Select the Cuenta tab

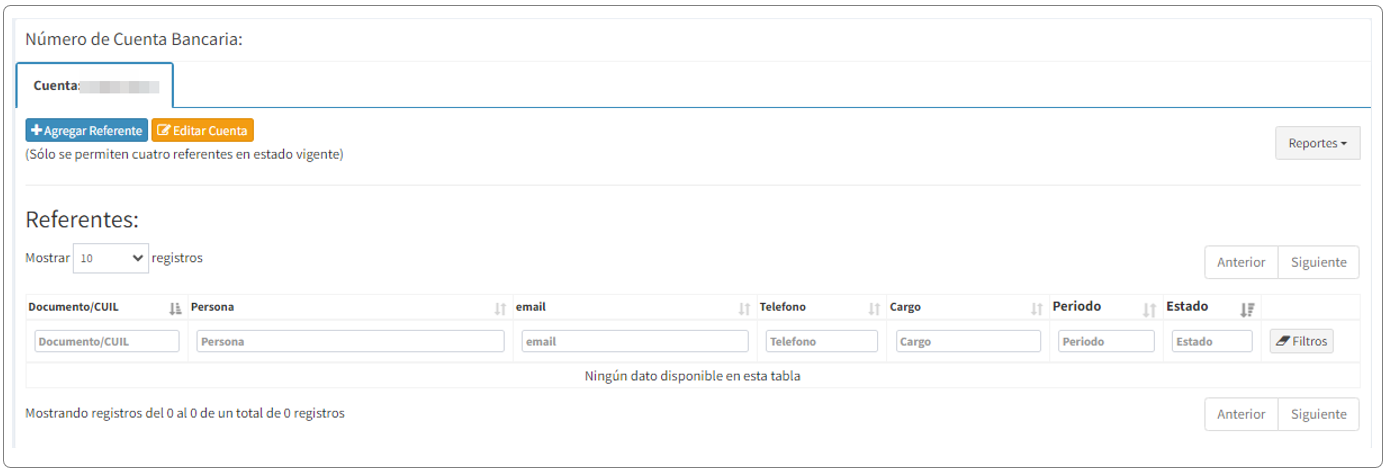click(x=95, y=86)
